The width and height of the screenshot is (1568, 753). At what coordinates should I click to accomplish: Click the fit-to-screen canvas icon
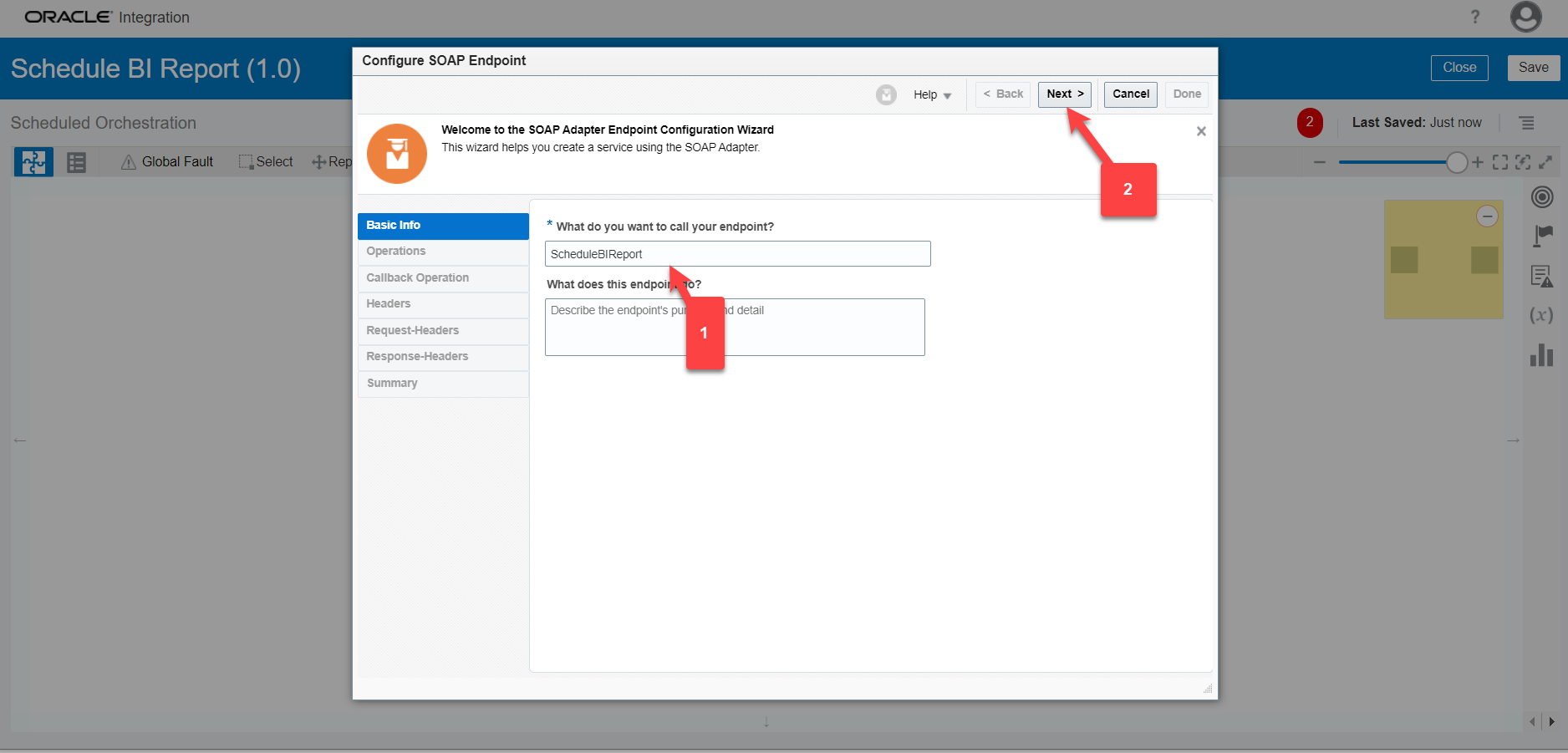coord(1500,162)
